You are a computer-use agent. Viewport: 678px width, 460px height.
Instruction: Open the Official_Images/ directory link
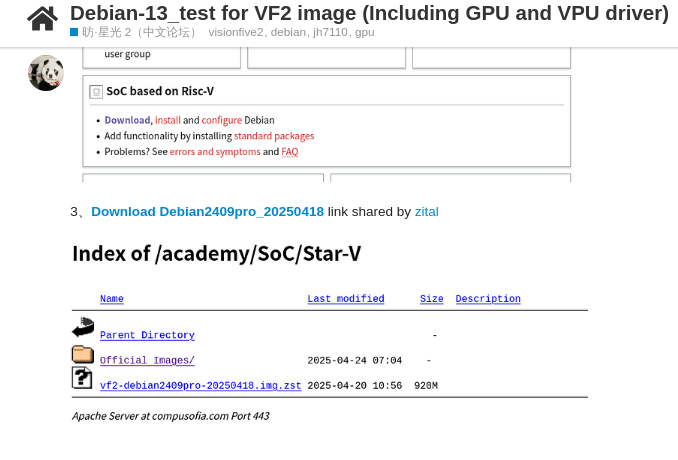click(x=147, y=360)
